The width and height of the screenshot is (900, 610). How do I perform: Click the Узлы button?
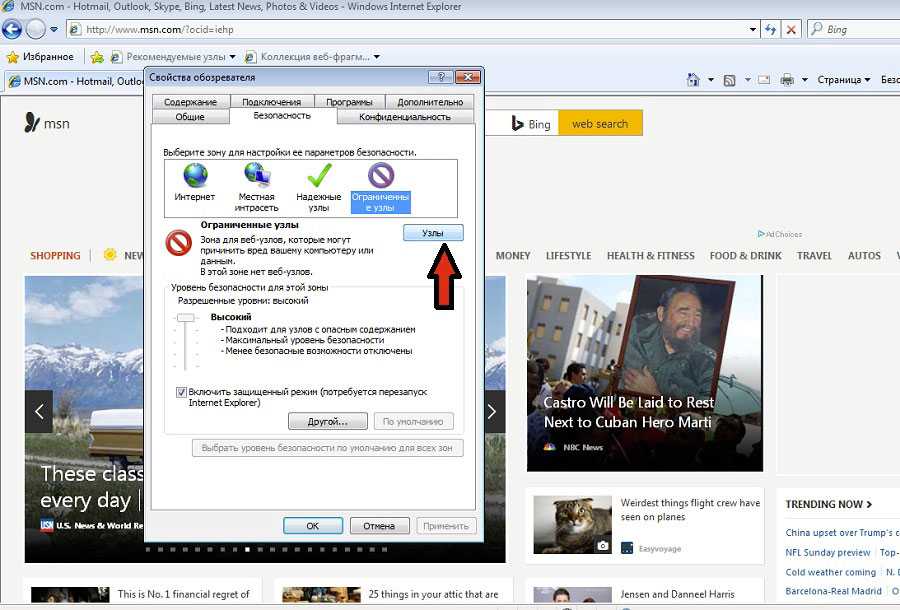click(433, 232)
